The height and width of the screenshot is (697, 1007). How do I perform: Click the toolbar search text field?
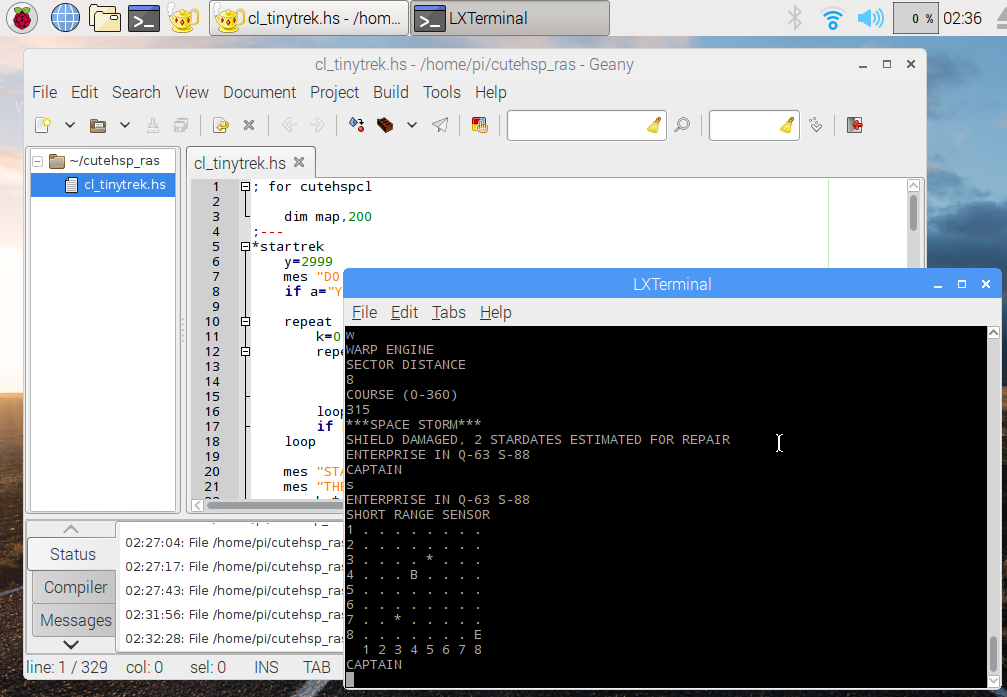pos(577,125)
